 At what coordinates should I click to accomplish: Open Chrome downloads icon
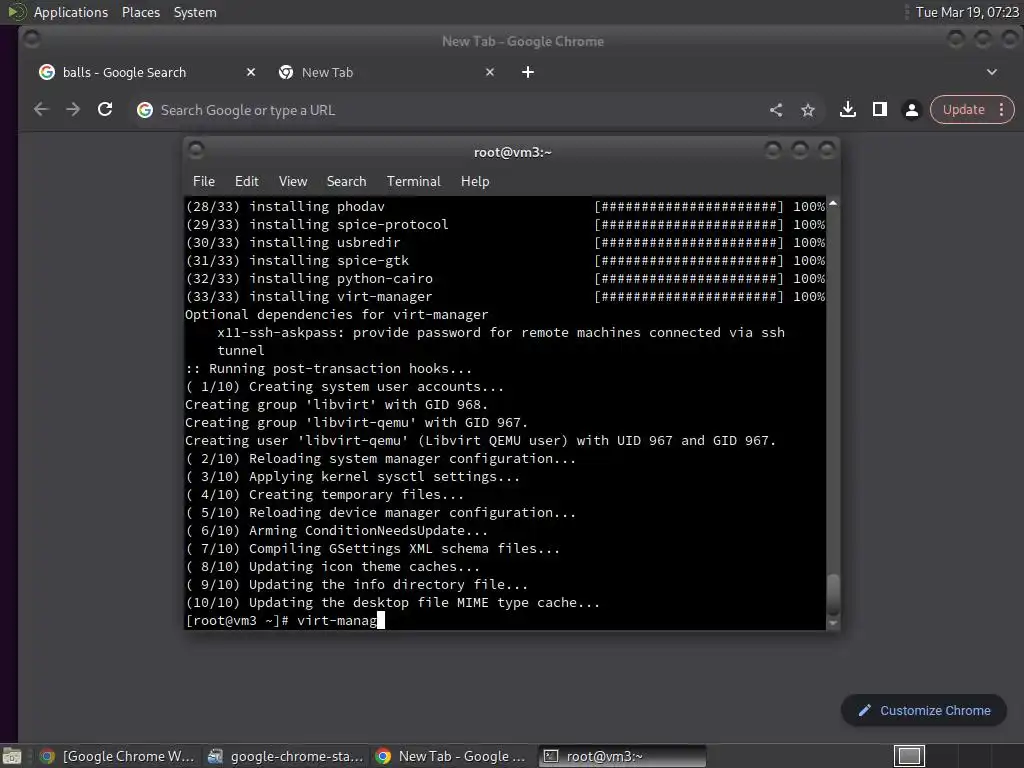848,110
